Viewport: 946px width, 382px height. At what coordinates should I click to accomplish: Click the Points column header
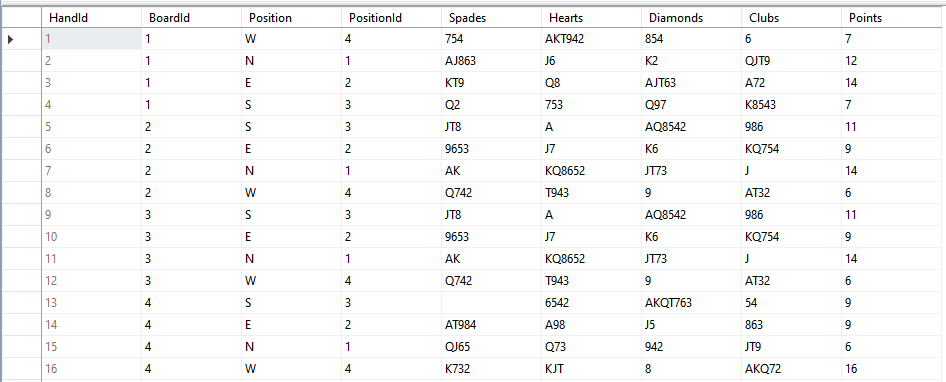point(894,18)
